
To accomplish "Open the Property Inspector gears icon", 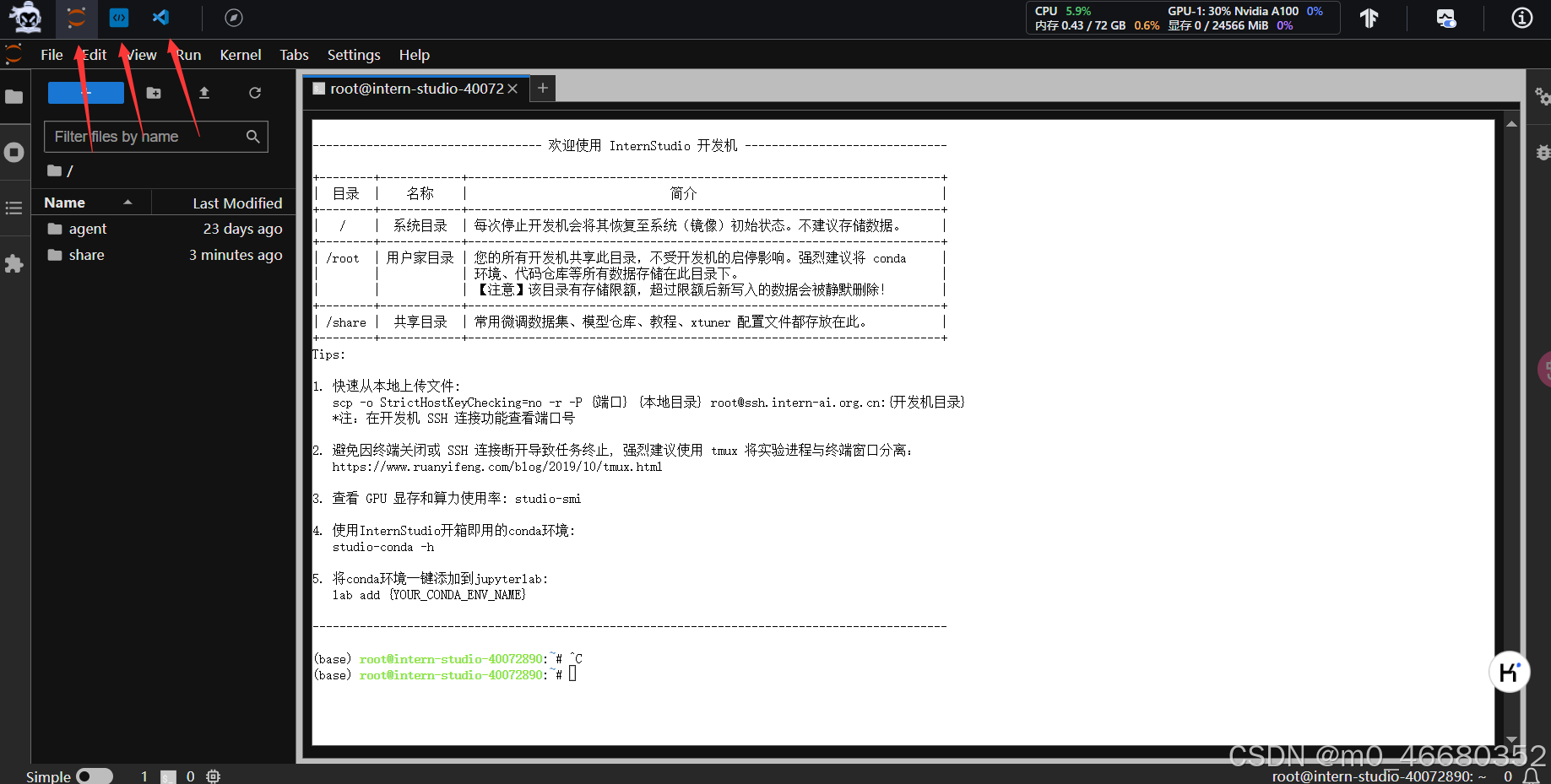I will 1542,96.
